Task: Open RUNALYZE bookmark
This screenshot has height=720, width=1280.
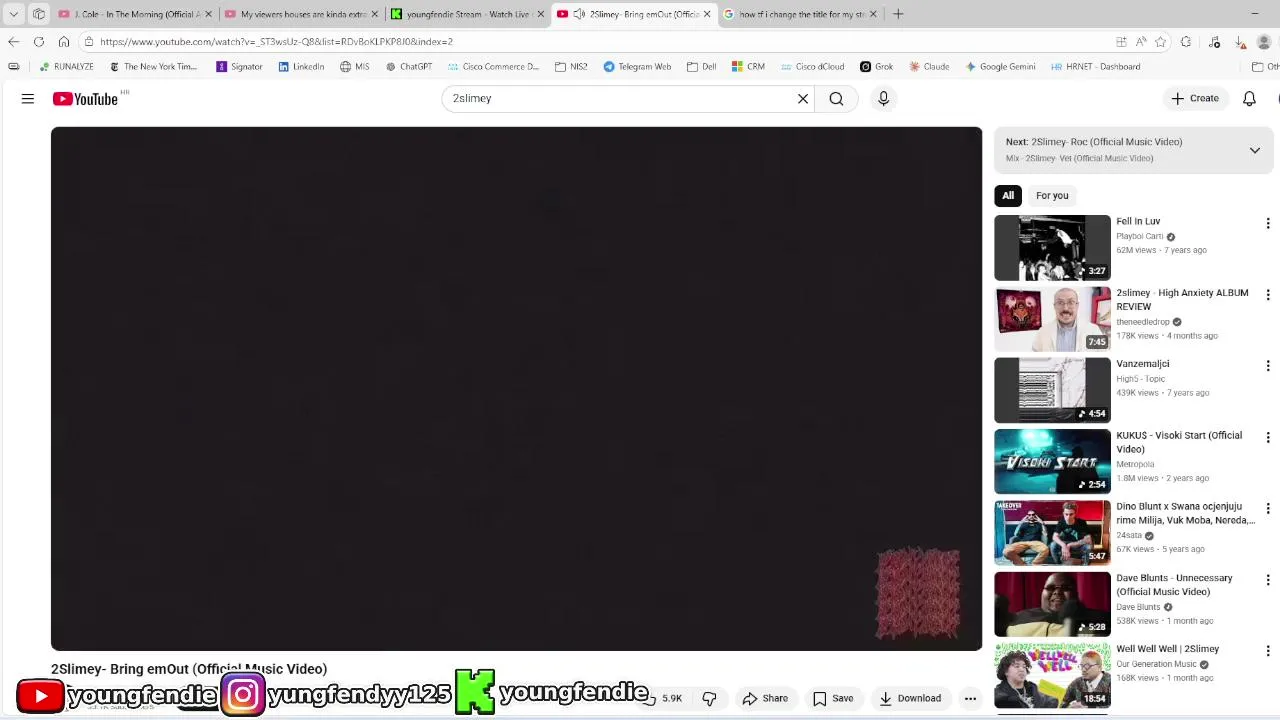Action: (x=66, y=67)
